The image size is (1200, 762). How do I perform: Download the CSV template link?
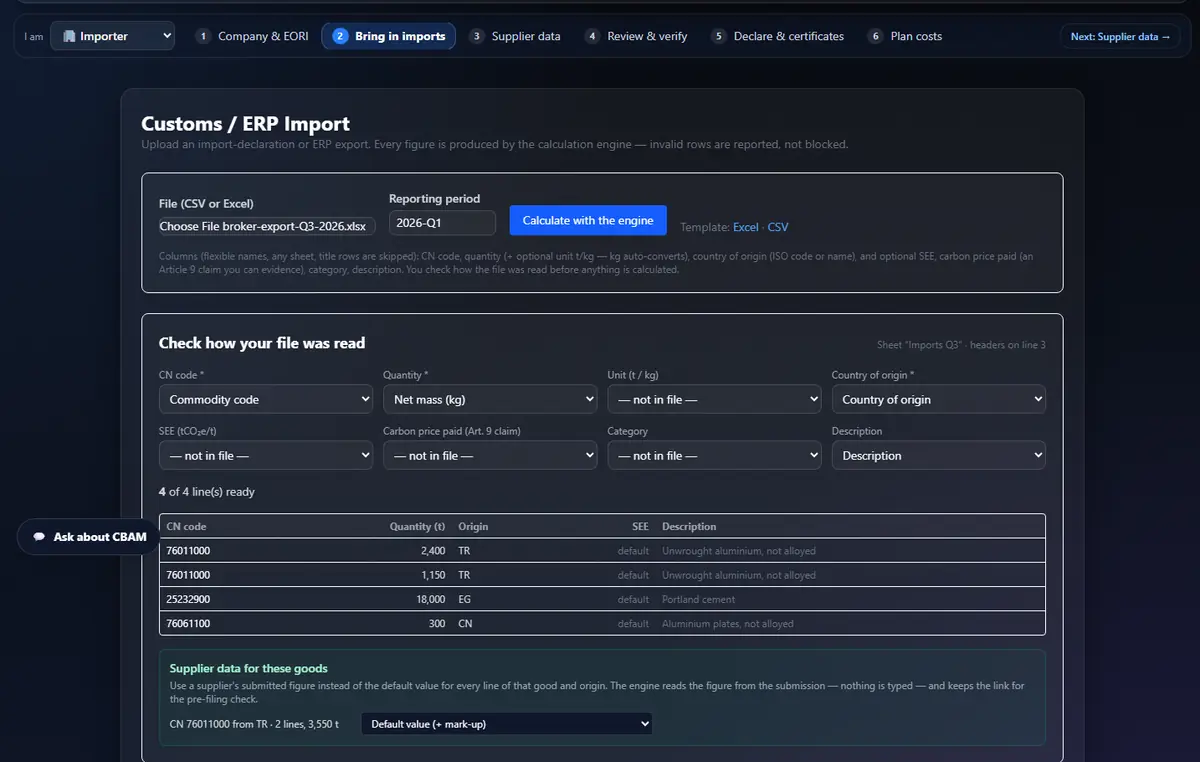click(778, 227)
